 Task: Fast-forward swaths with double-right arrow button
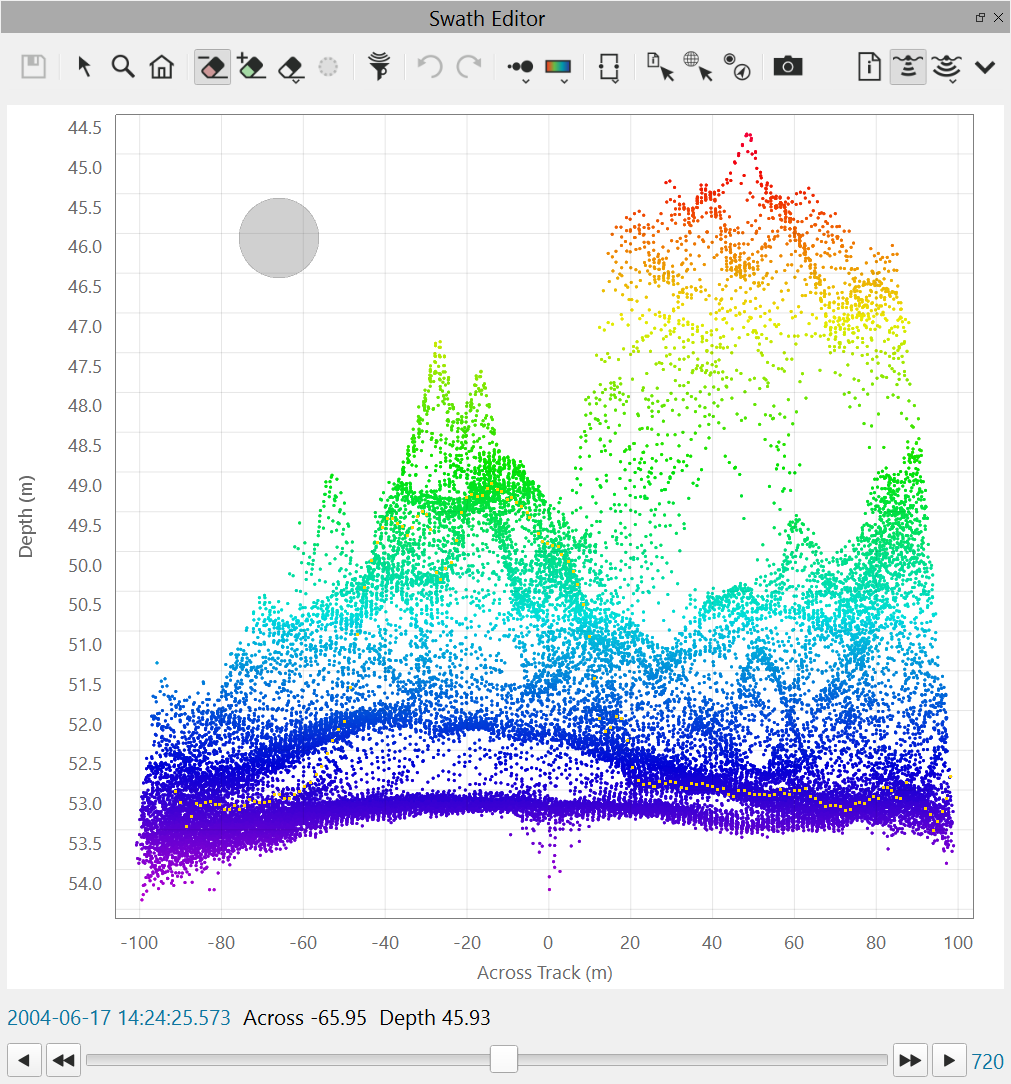tap(910, 1060)
